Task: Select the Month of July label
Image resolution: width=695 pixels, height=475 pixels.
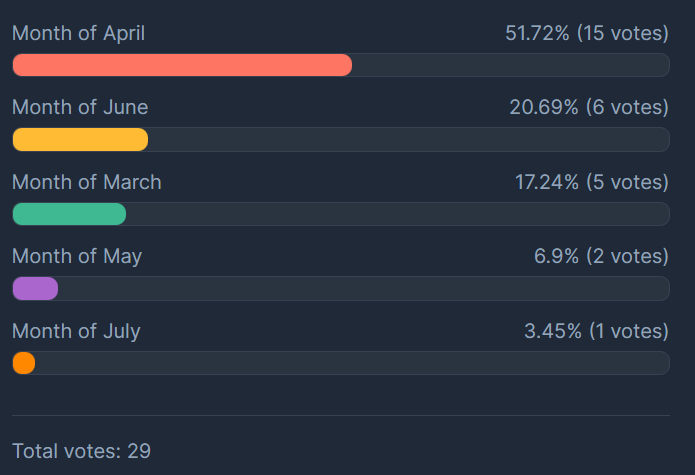Action: coord(76,331)
